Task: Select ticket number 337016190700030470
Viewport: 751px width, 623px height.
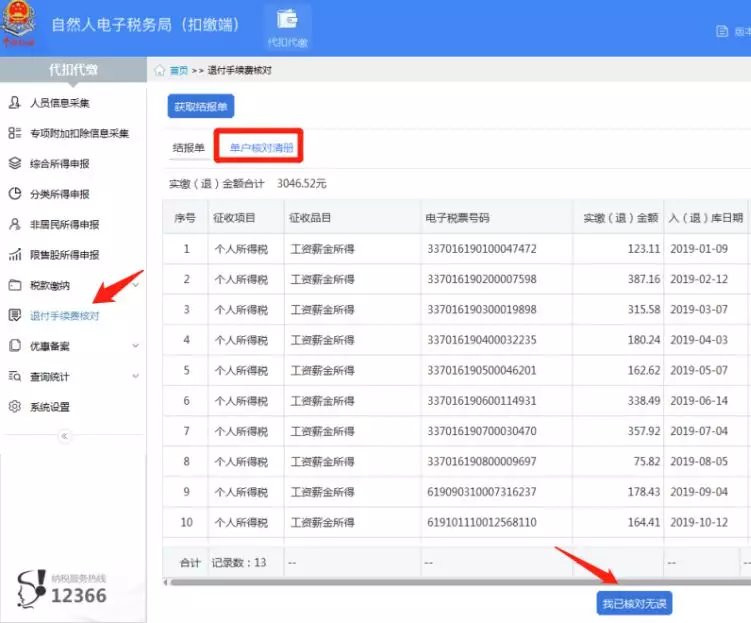Action: coord(482,431)
